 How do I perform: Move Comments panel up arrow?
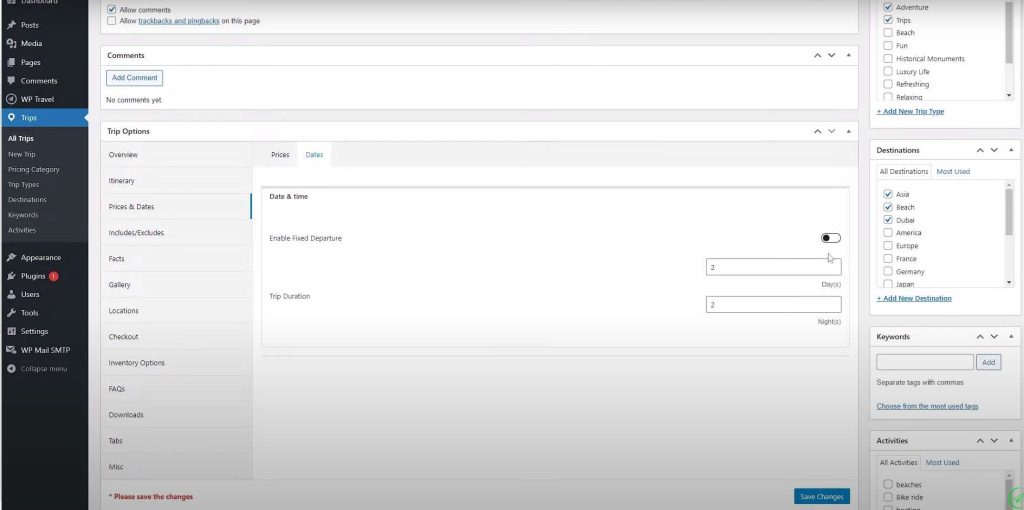point(817,56)
